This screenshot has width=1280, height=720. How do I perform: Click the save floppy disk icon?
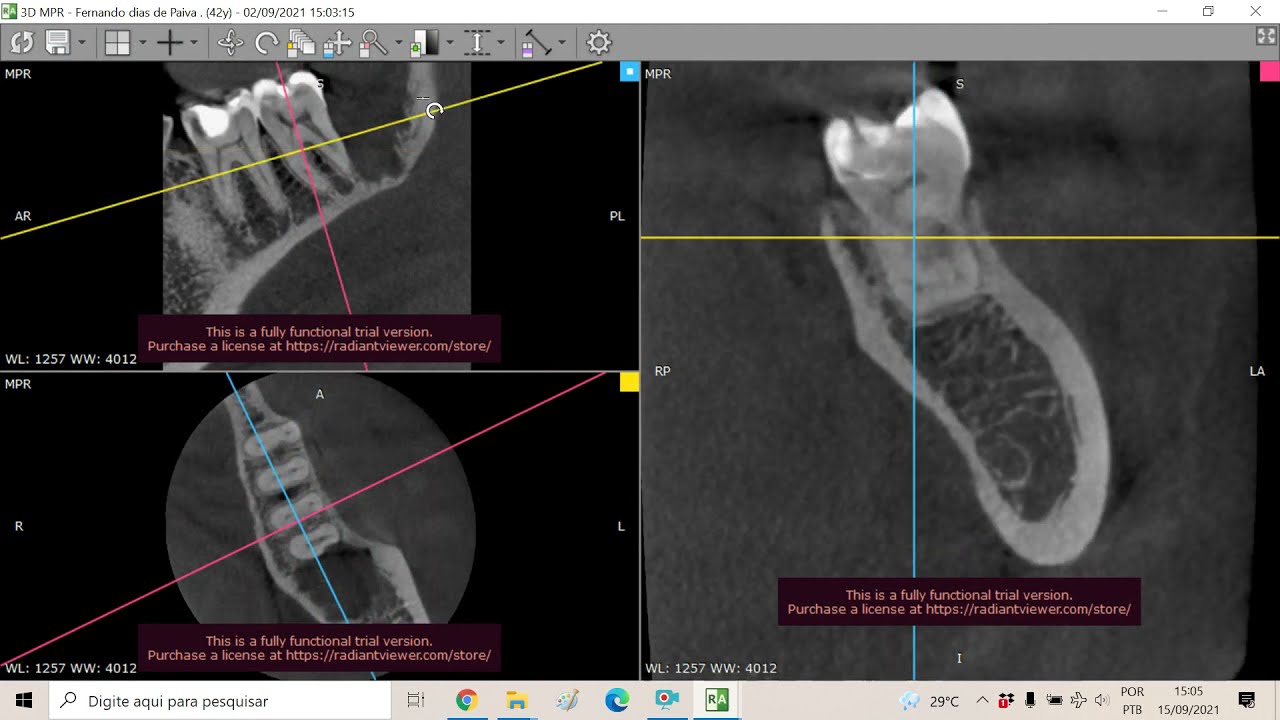tap(56, 43)
